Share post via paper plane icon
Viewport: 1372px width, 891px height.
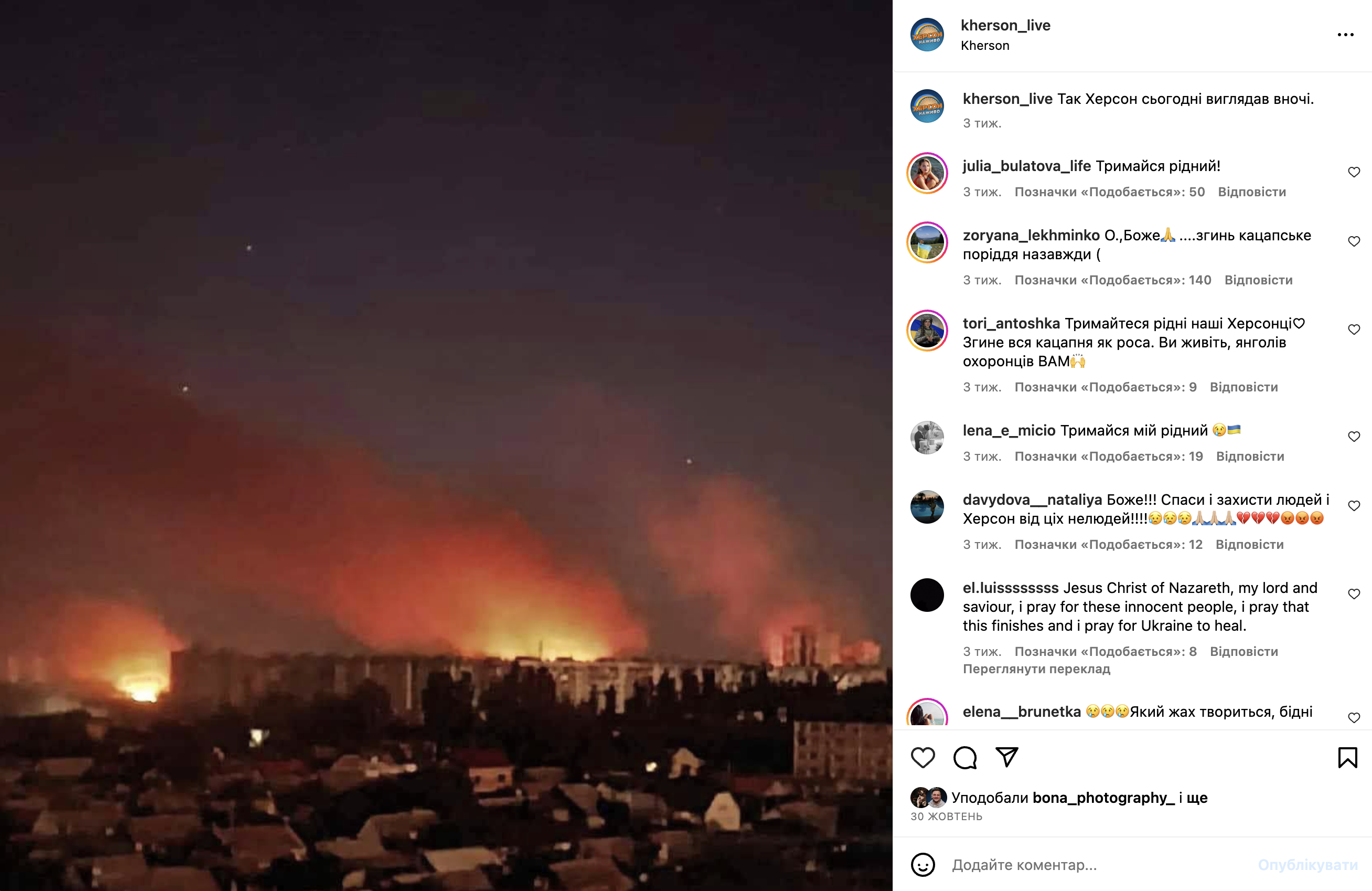[x=1006, y=757]
